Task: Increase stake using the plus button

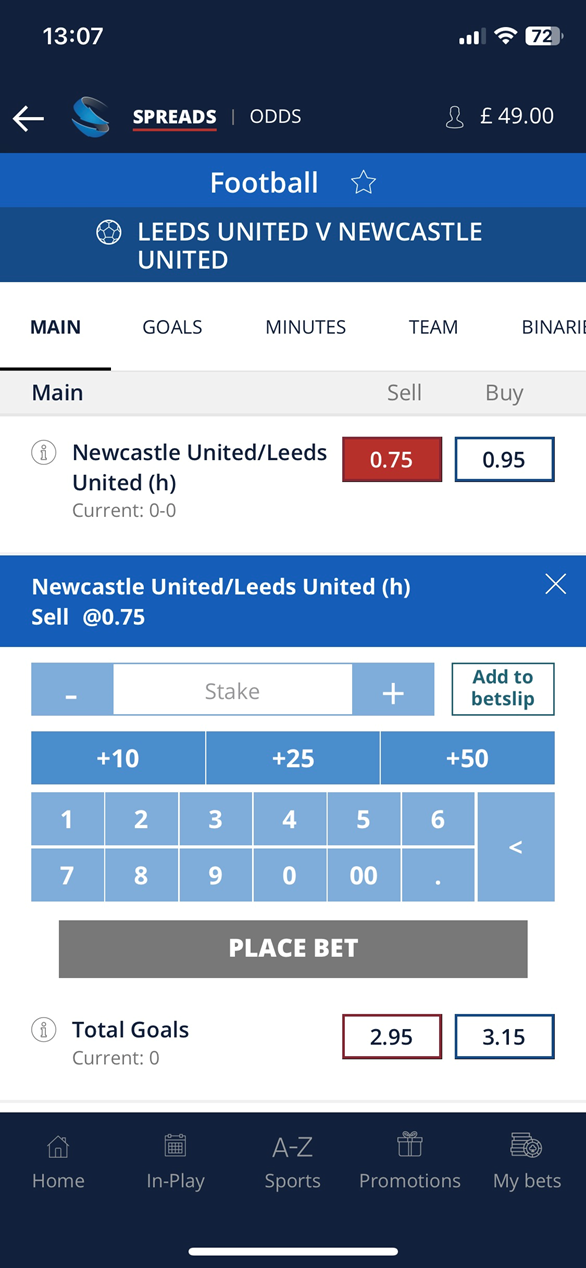Action: [393, 689]
